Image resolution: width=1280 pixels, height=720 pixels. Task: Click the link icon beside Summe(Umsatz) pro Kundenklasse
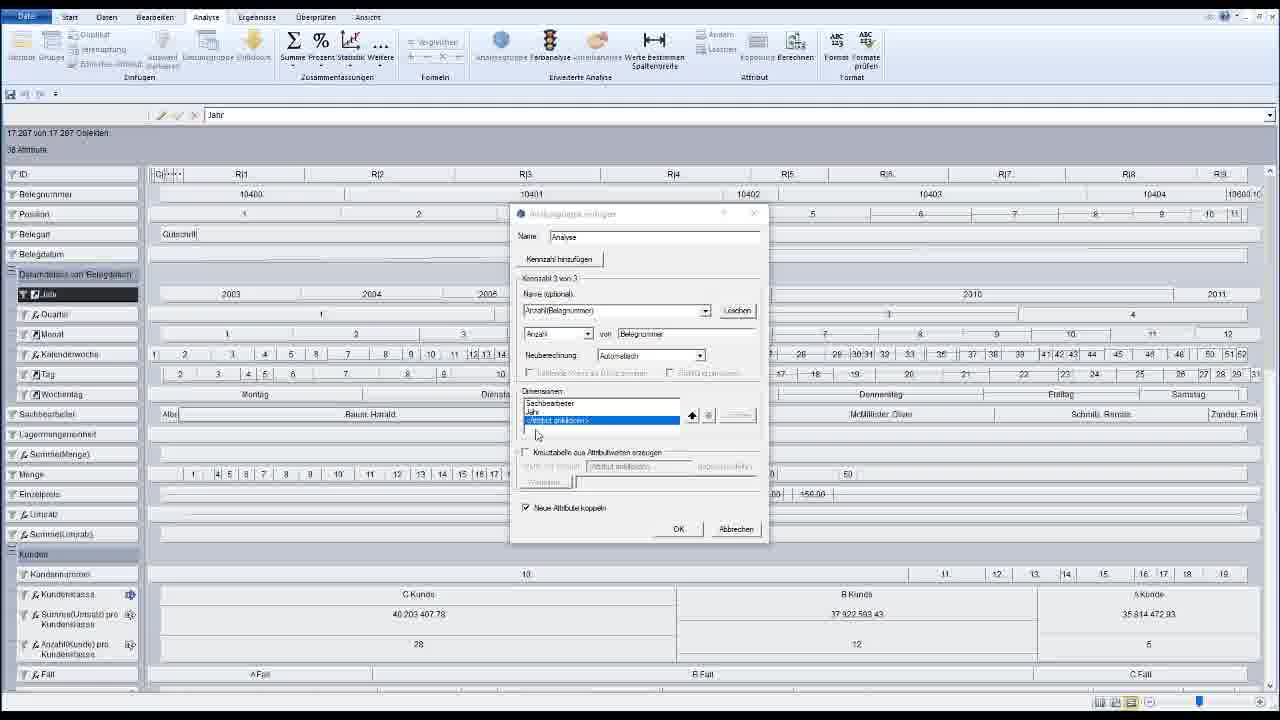pyautogui.click(x=130, y=615)
